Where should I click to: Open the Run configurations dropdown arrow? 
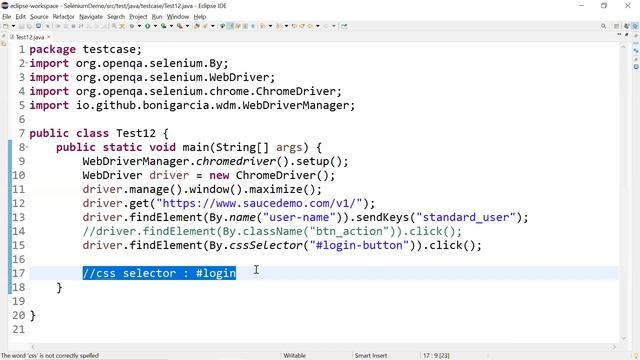tap(155, 26)
